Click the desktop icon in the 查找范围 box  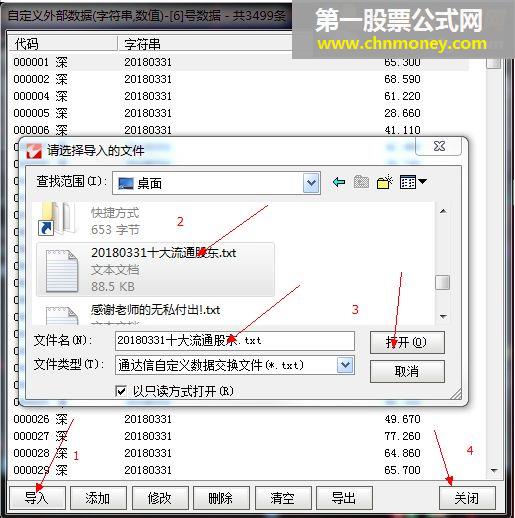pyautogui.click(x=126, y=183)
